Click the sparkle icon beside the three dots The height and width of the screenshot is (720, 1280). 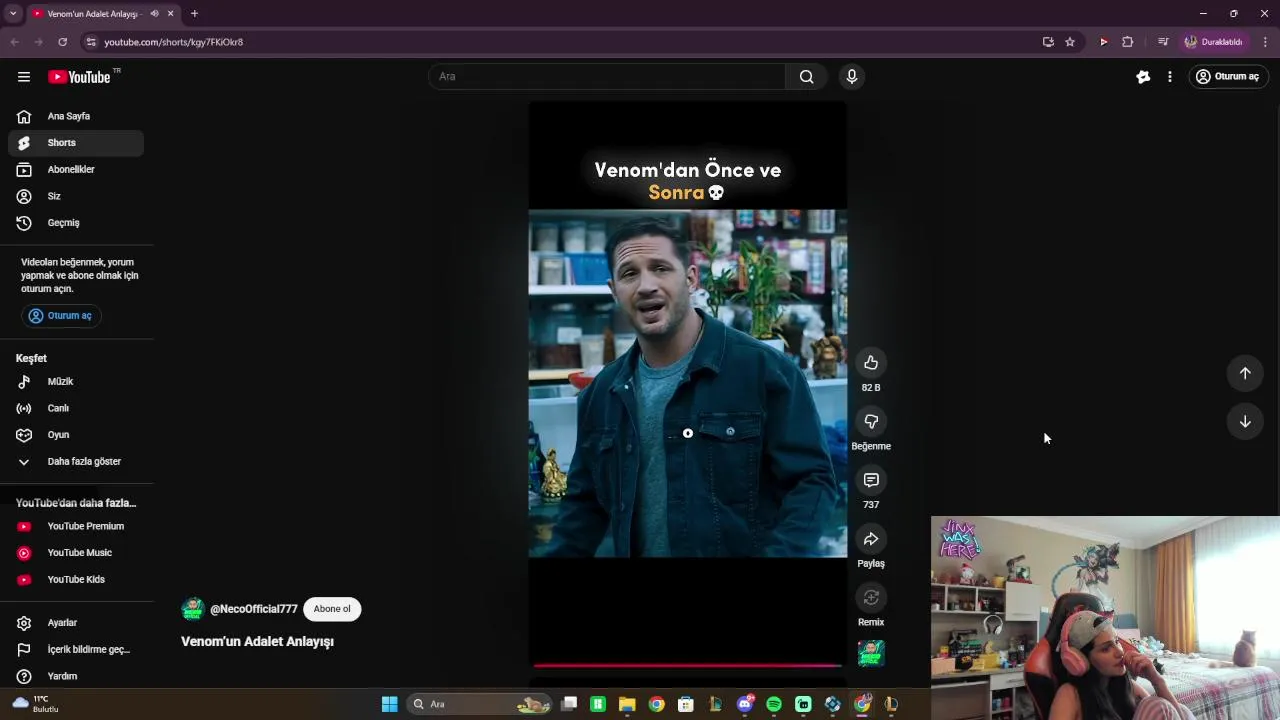pyautogui.click(x=1143, y=77)
